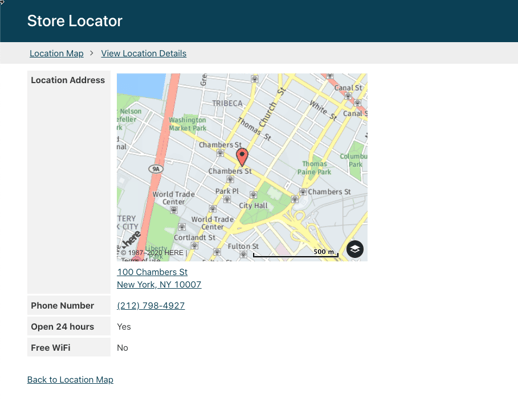Image resolution: width=518 pixels, height=402 pixels.
Task: Open View Location Details breadcrumb link
Action: click(144, 53)
